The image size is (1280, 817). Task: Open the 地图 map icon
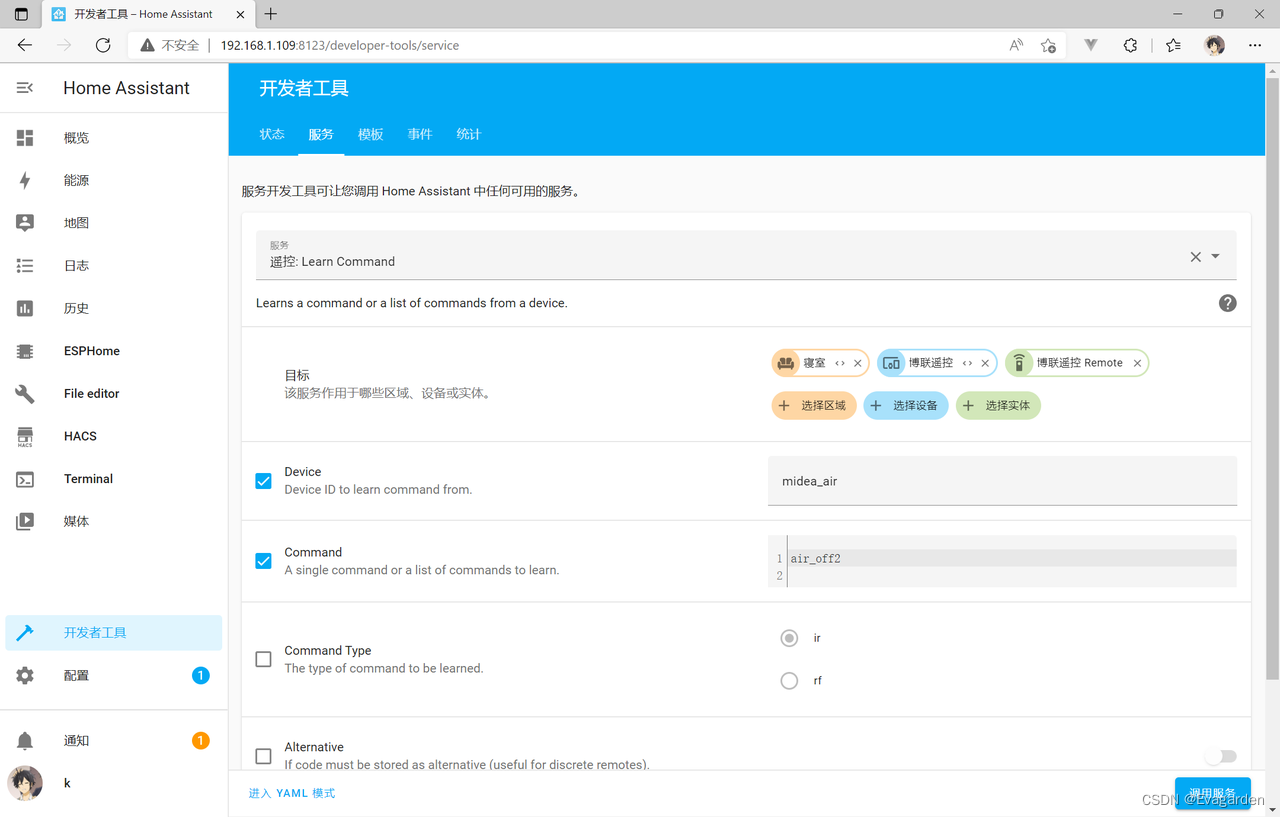(25, 223)
